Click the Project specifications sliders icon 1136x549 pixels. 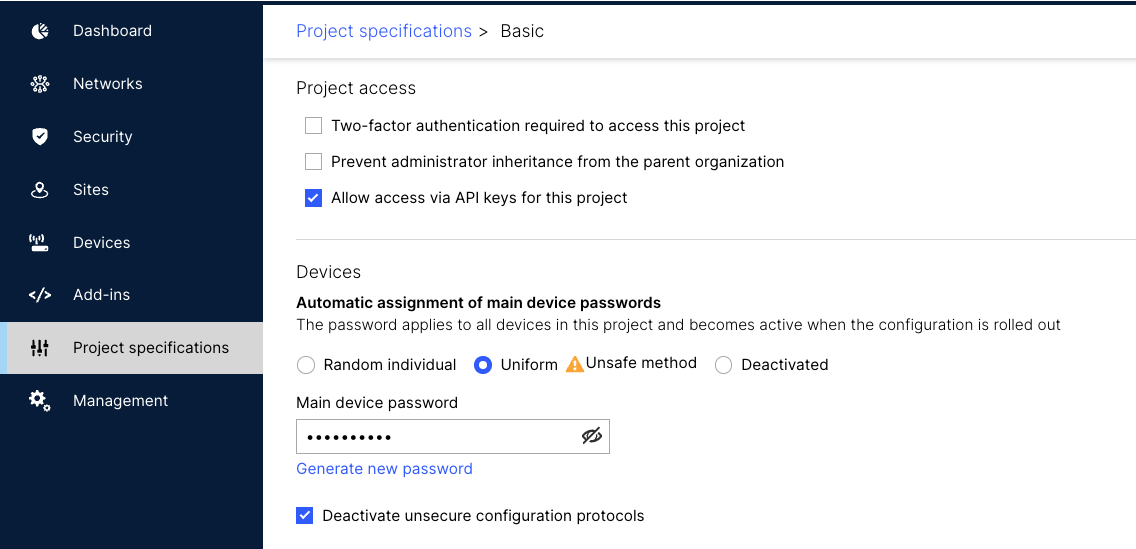(40, 348)
